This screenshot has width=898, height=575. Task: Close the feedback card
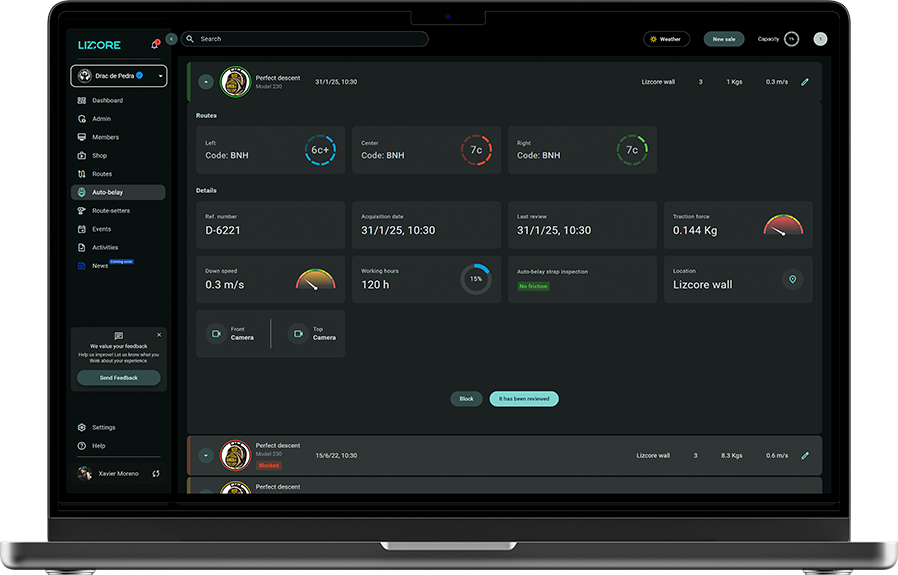[x=159, y=335]
